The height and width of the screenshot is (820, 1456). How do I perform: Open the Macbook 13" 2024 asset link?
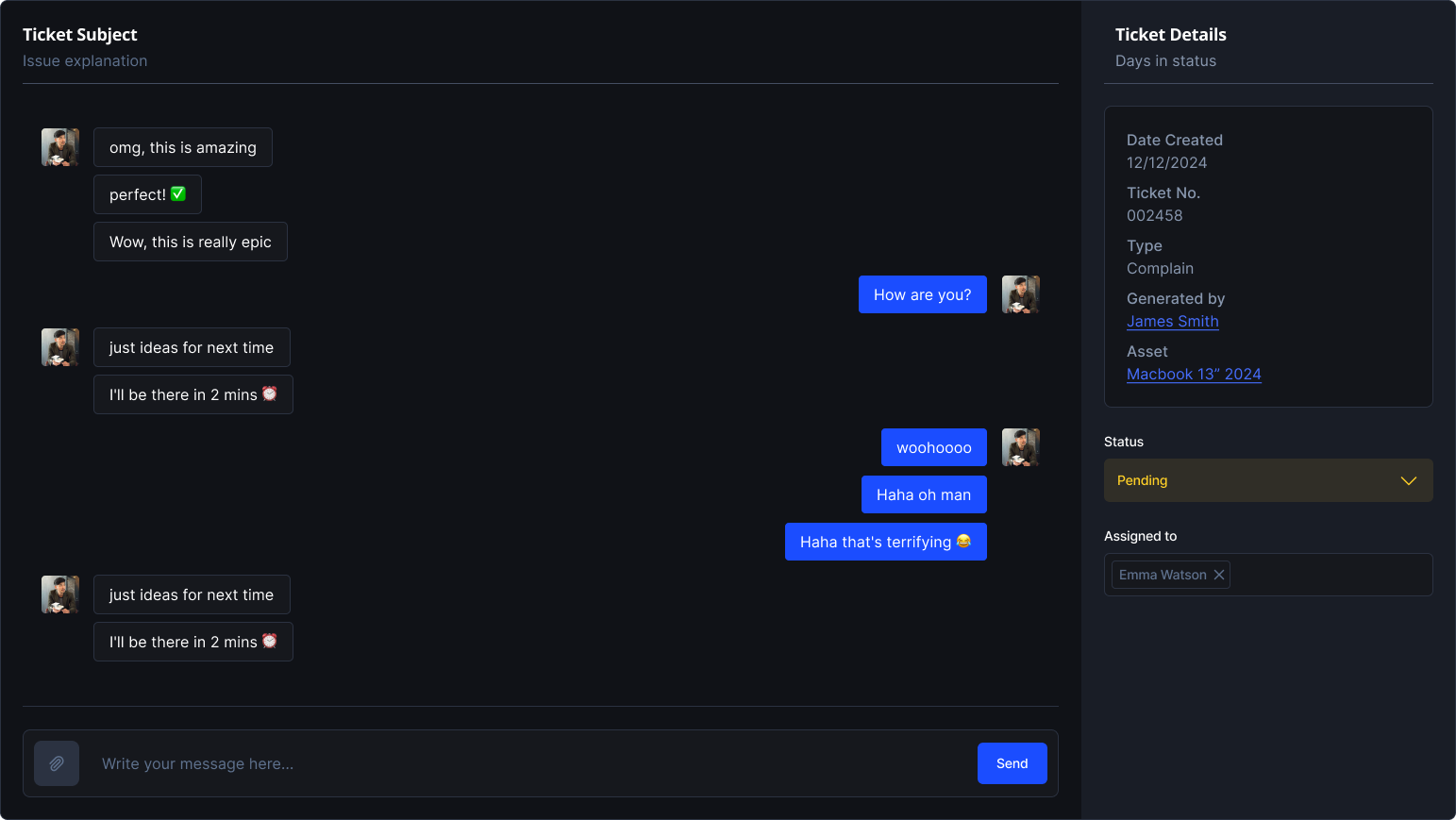click(x=1193, y=374)
